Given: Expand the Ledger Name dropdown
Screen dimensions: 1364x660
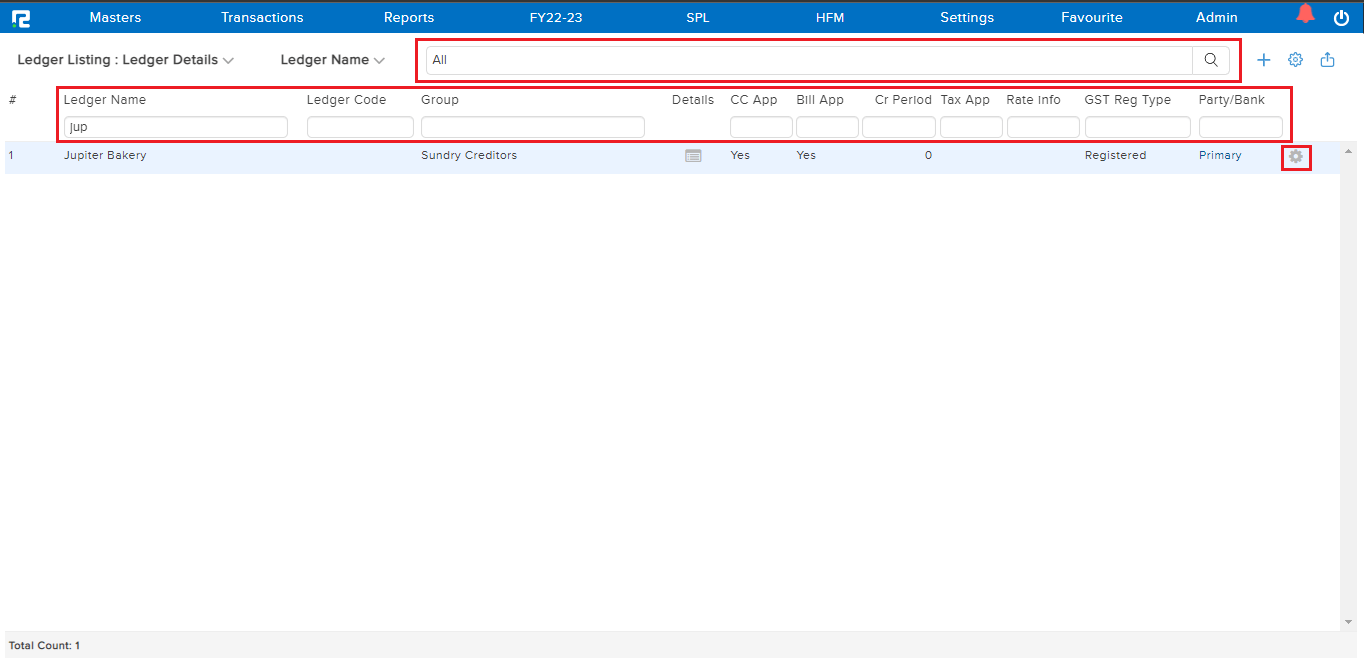Looking at the screenshot, I should pyautogui.click(x=332, y=60).
